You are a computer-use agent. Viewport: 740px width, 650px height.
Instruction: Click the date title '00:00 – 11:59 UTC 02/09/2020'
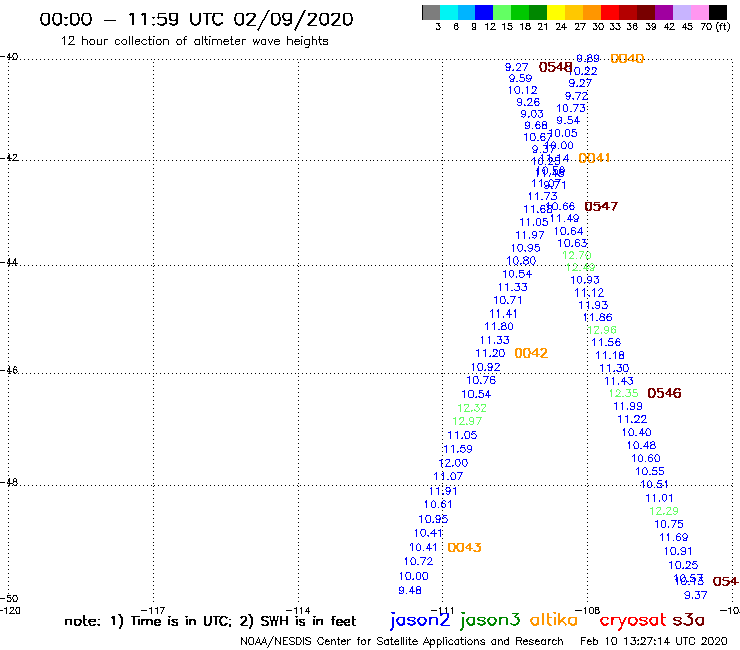[x=196, y=19]
